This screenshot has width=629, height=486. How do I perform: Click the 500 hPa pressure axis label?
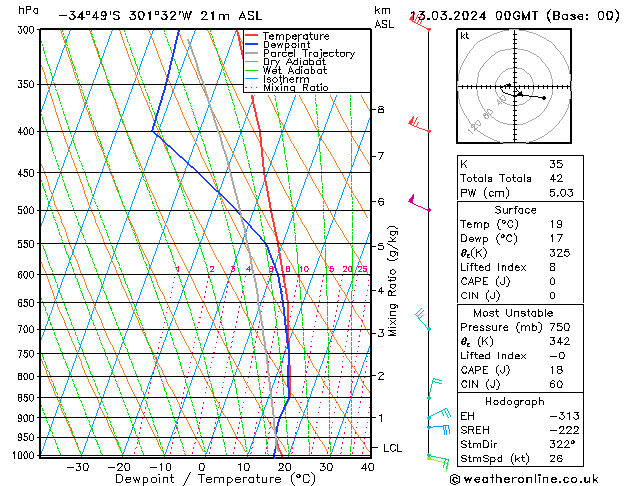point(27,211)
